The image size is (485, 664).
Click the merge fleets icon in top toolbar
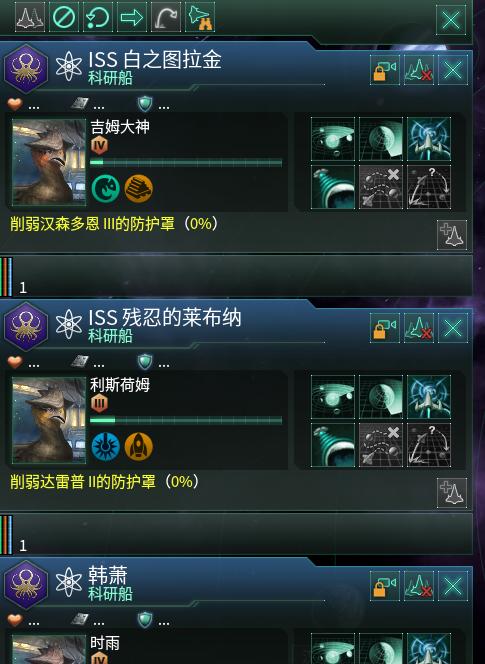(x=30, y=17)
